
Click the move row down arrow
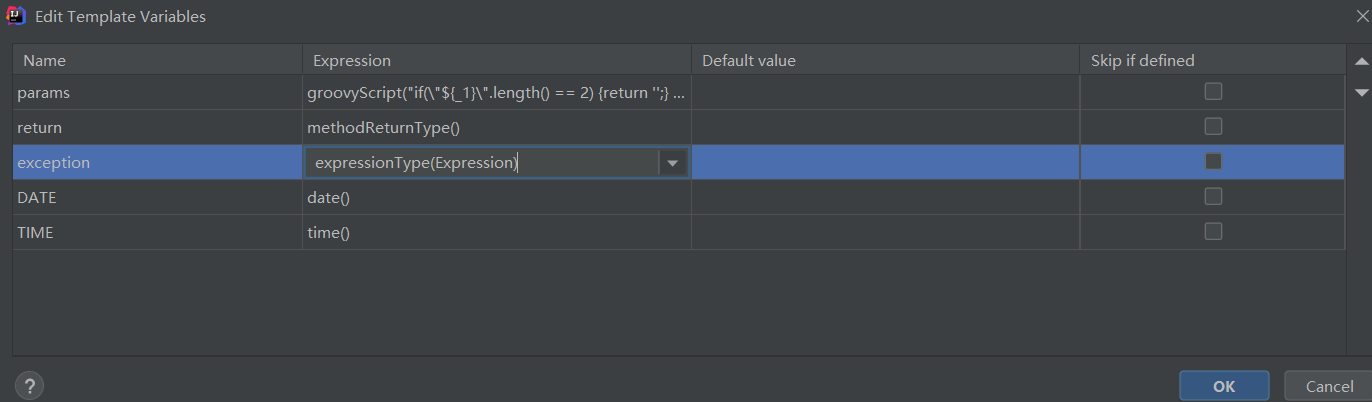pos(1360,92)
